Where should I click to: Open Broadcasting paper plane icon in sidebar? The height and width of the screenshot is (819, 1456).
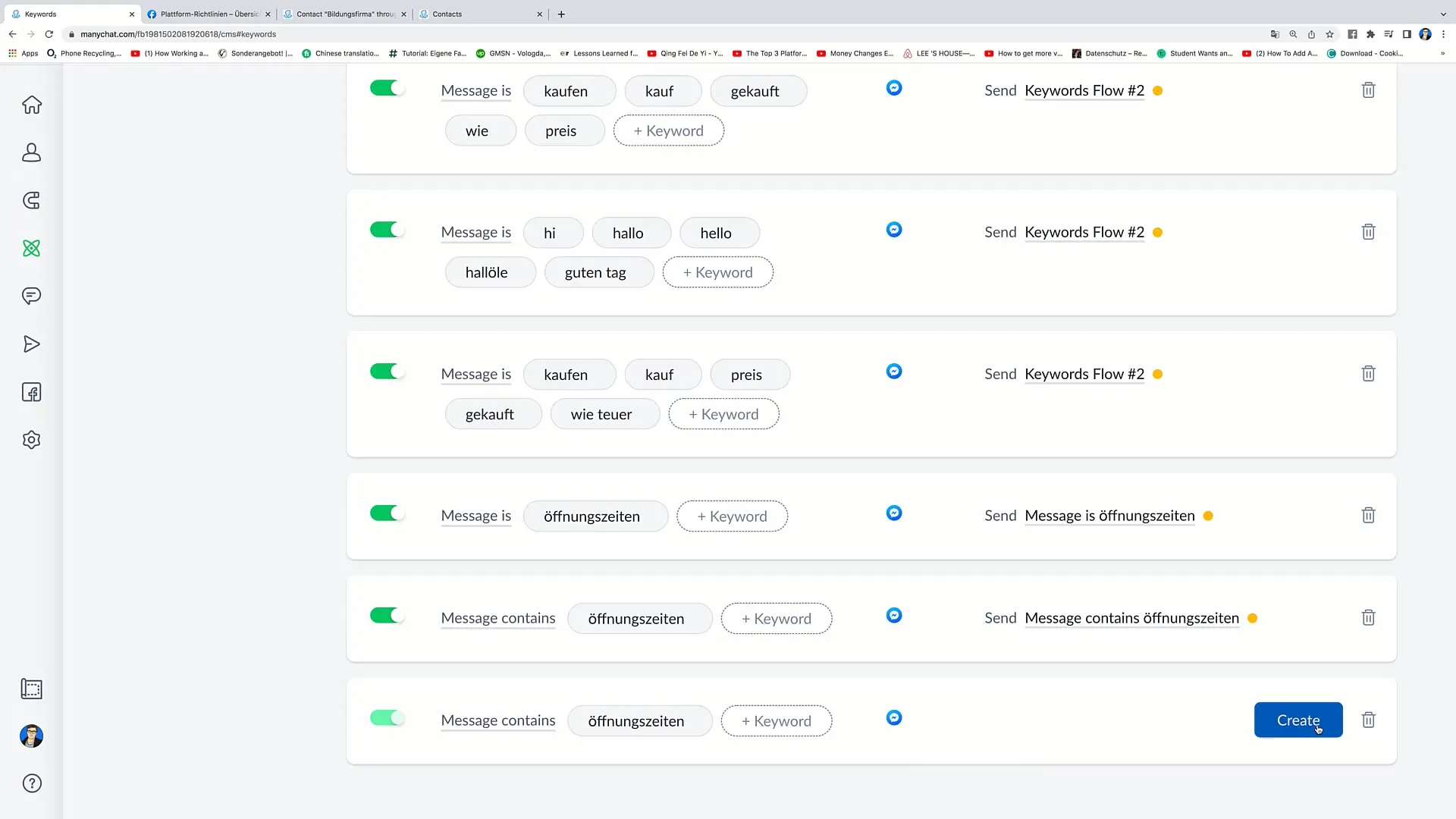point(31,344)
